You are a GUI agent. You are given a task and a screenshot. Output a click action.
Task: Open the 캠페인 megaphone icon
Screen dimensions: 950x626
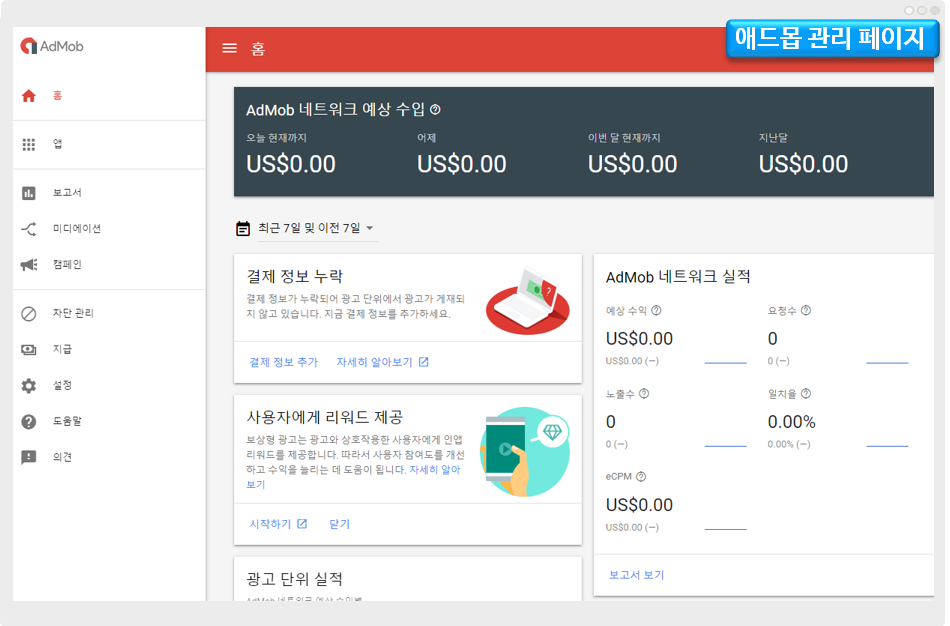29,265
